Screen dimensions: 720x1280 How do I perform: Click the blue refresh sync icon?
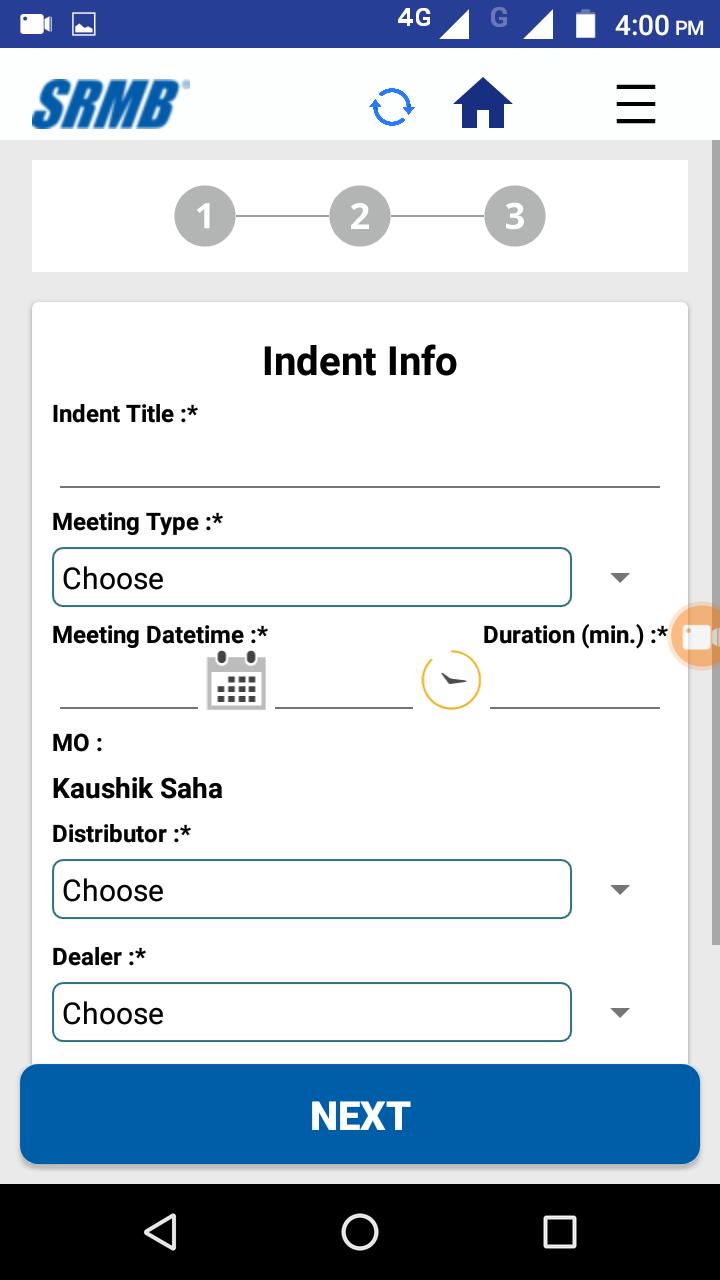[x=391, y=106]
